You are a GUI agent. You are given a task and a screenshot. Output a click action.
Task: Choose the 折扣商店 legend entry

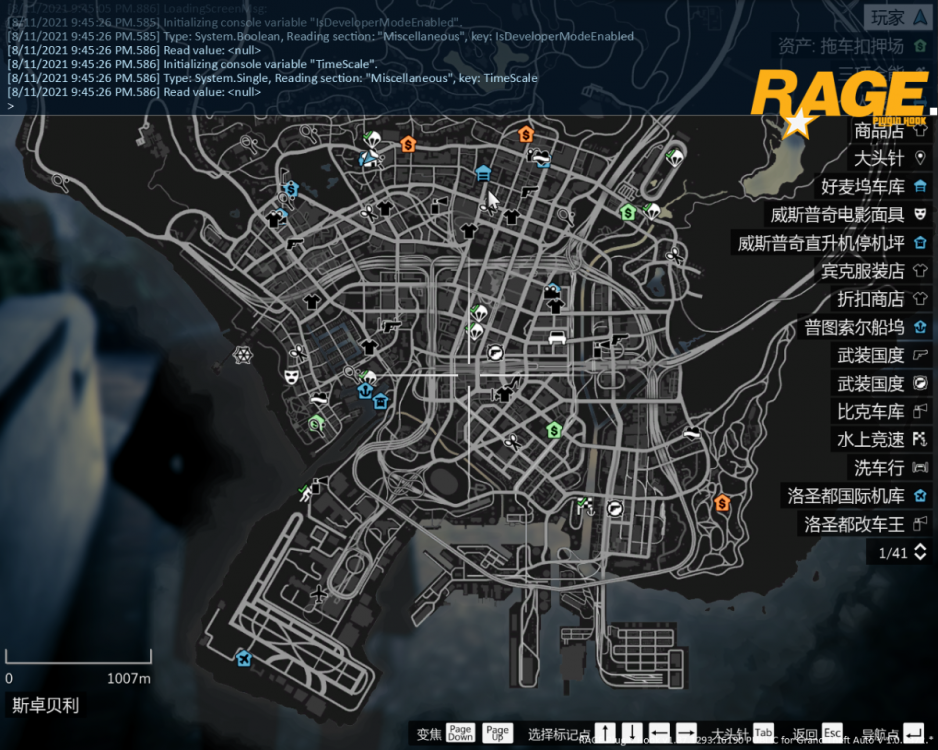click(x=882, y=299)
